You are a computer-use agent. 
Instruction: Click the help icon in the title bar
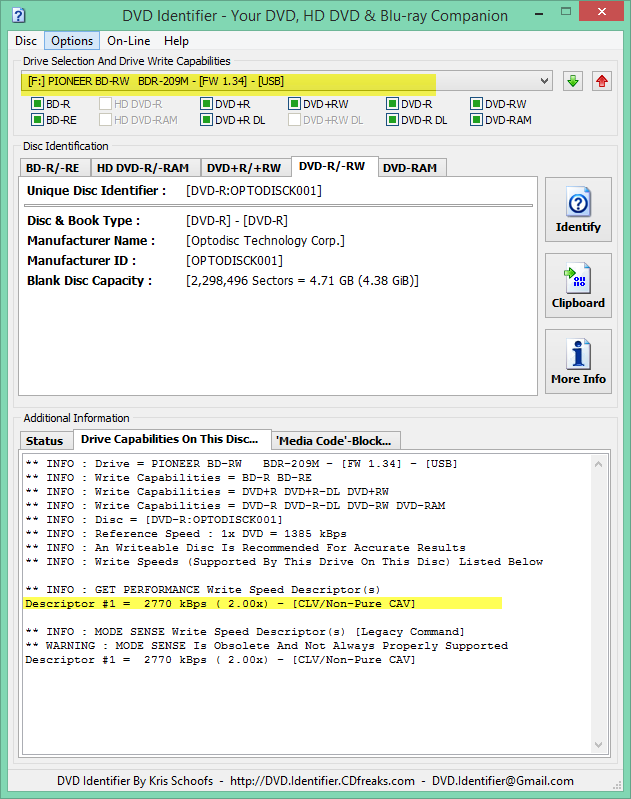point(18,15)
